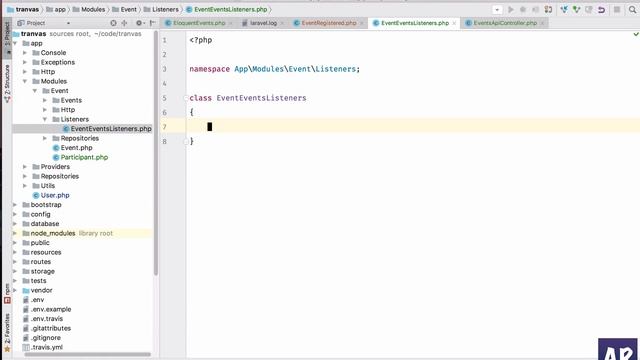Click the VCS Show History icon

[589, 9]
